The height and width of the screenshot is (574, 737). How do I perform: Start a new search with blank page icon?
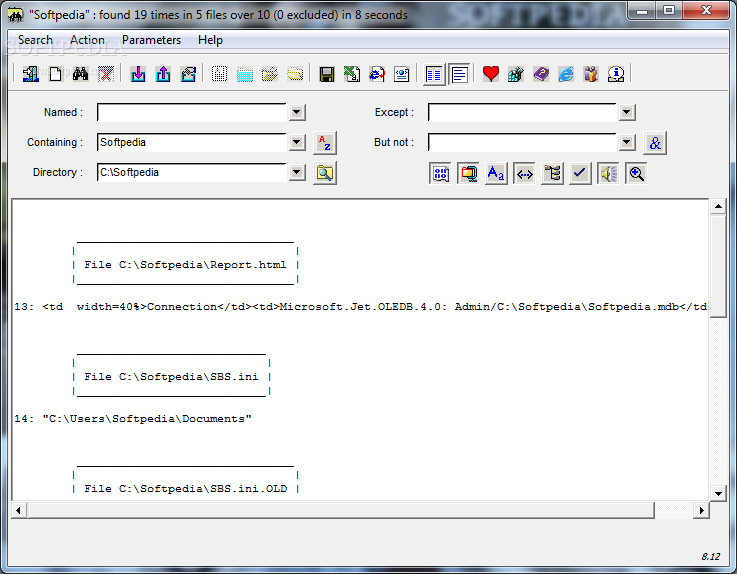tap(55, 74)
